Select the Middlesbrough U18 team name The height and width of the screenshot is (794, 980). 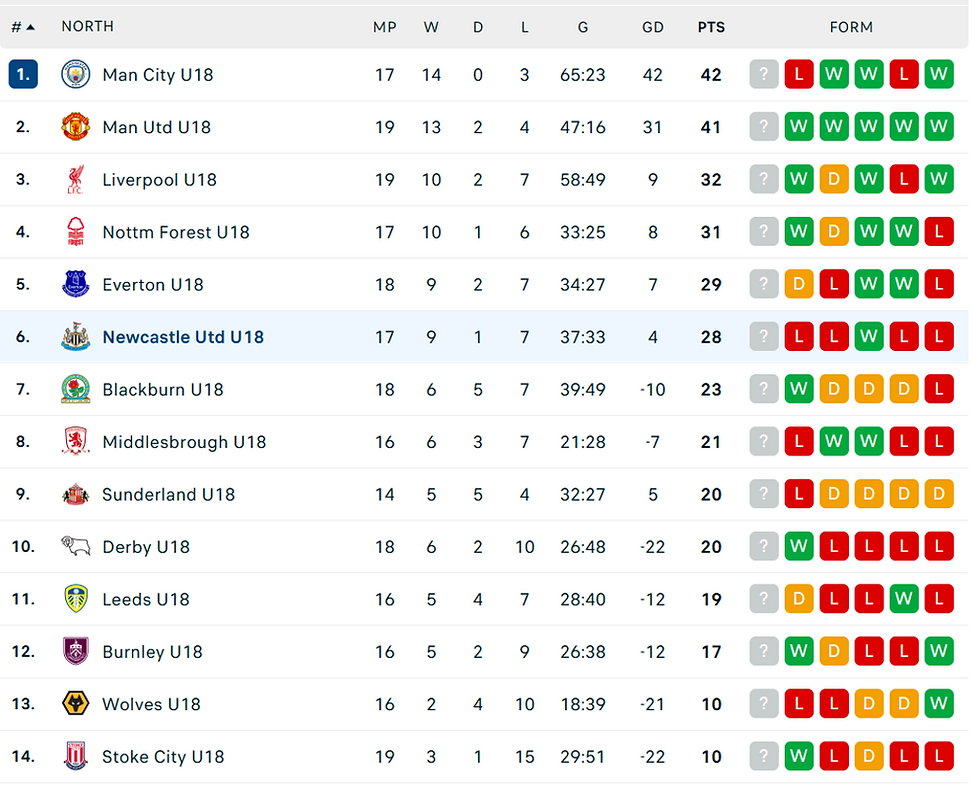183,441
